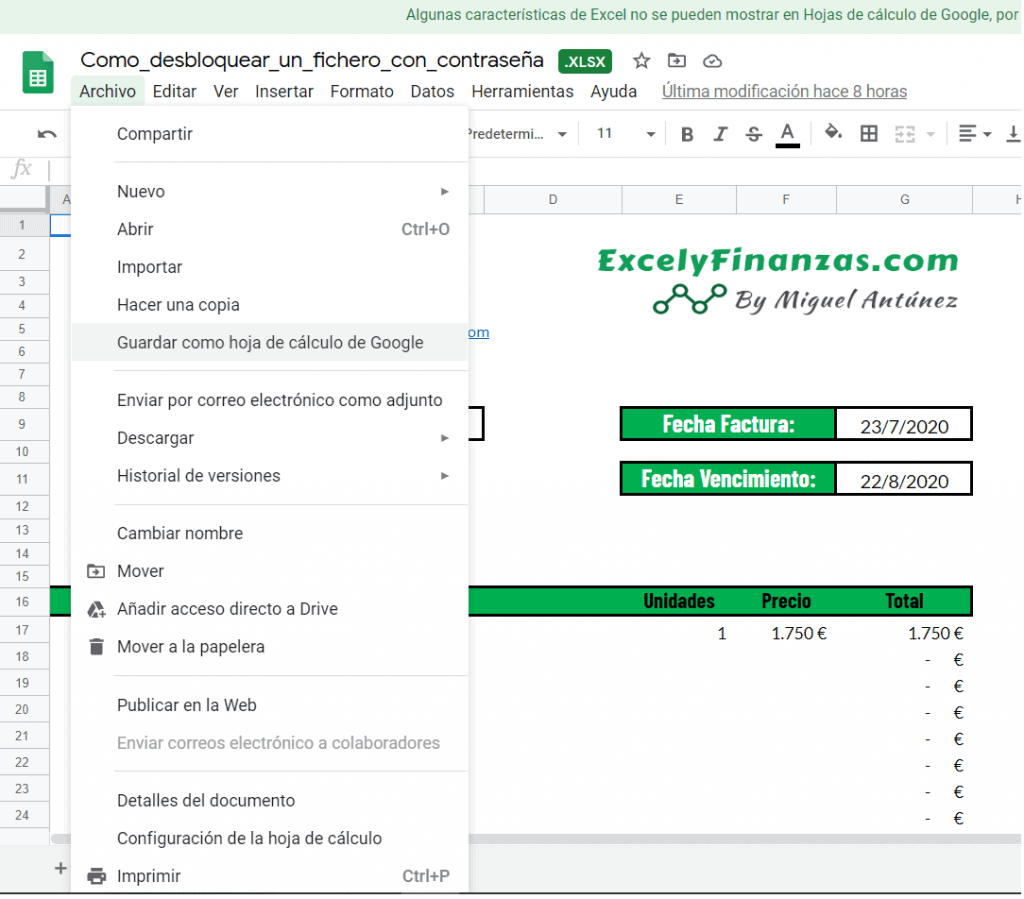The width and height of the screenshot is (1024, 899).
Task: Open the Archivo menu
Action: tap(107, 91)
